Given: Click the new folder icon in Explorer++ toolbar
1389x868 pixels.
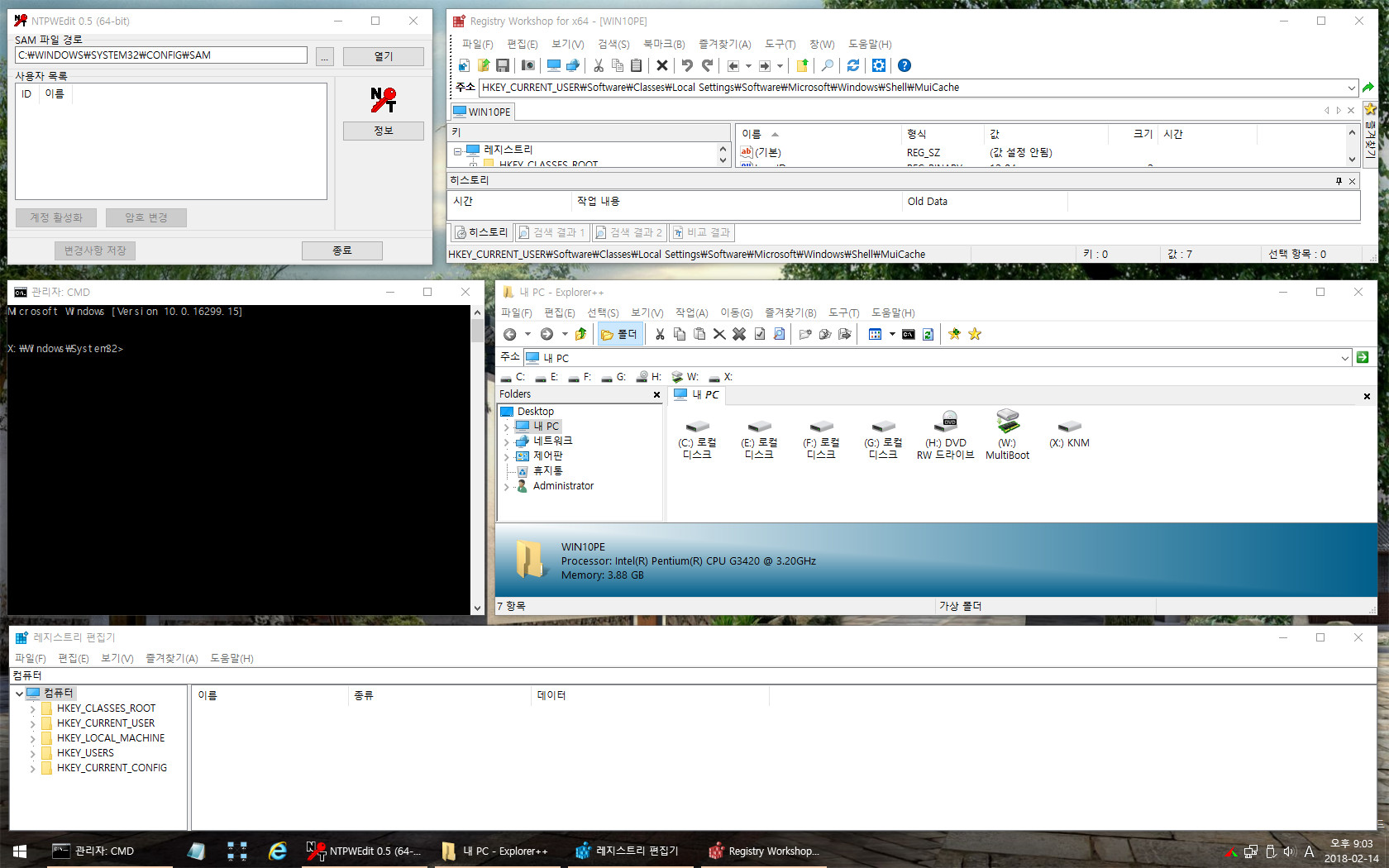Looking at the screenshot, I should 805,334.
